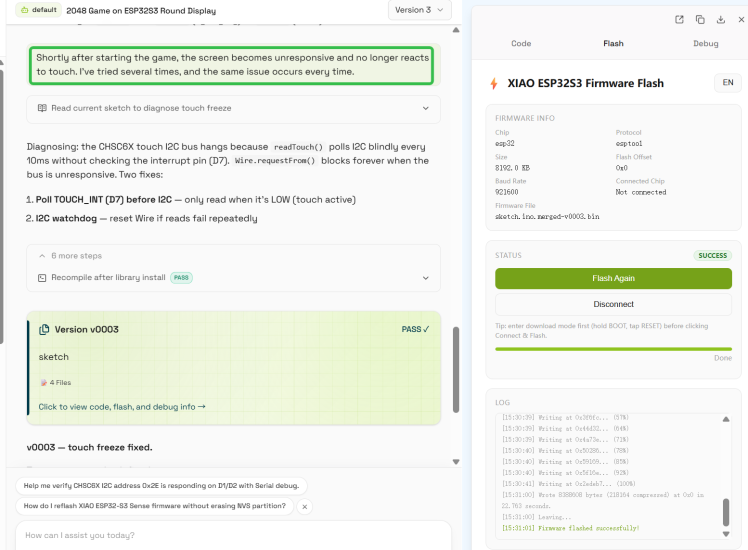Screen dimensions: 748x550
Task: Close the right side panel
Action: [741, 20]
